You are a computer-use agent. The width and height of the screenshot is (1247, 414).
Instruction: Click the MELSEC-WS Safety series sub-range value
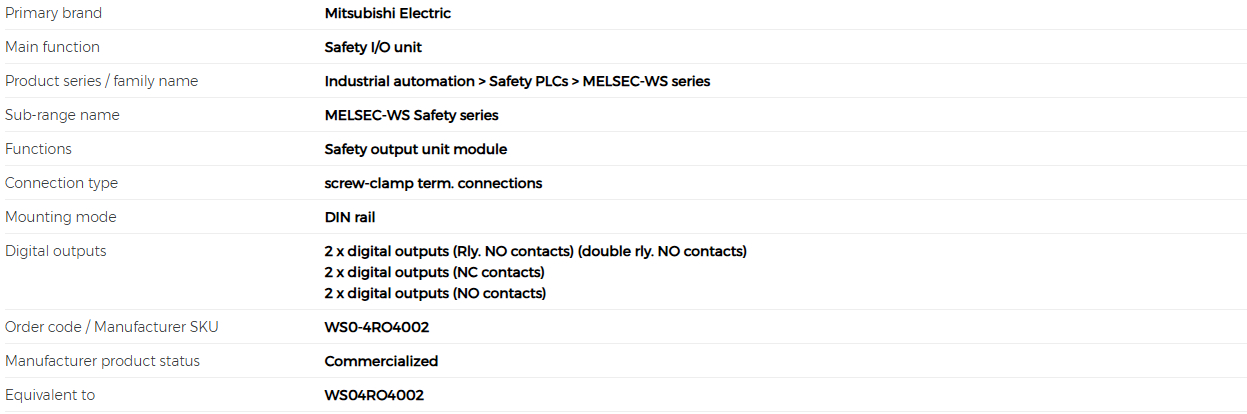click(x=412, y=115)
